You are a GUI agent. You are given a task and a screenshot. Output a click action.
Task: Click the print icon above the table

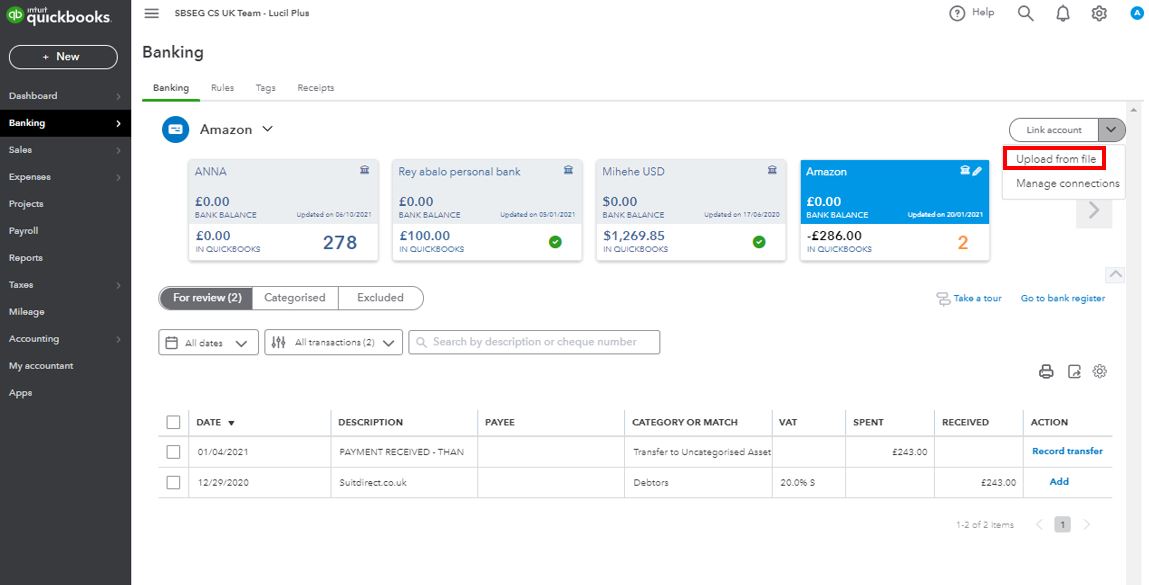[1046, 371]
